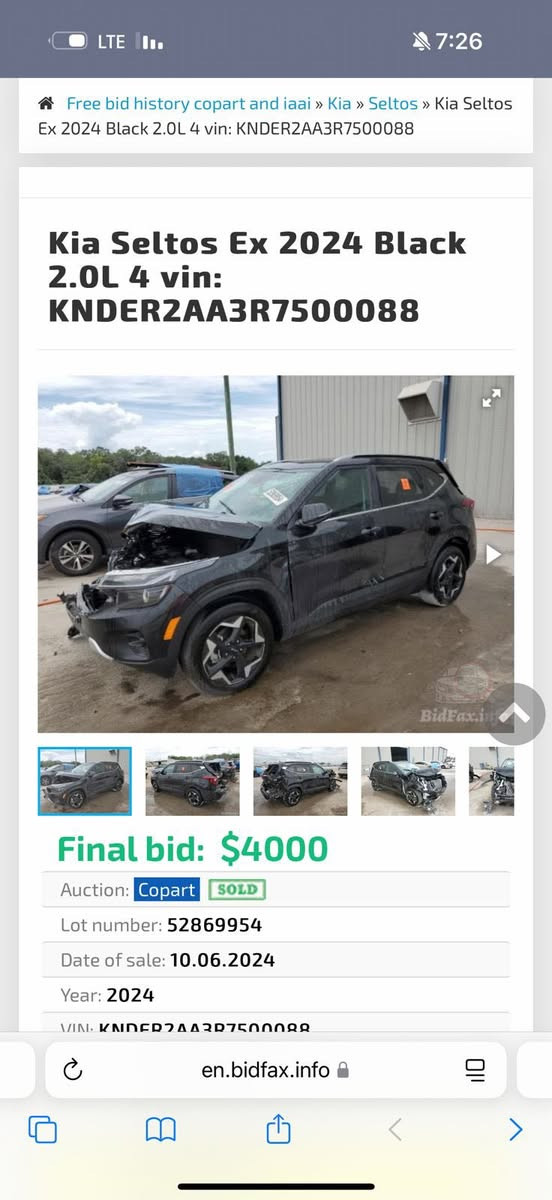
Task: Select the second thumbnail, the rear side view
Action: [192, 781]
